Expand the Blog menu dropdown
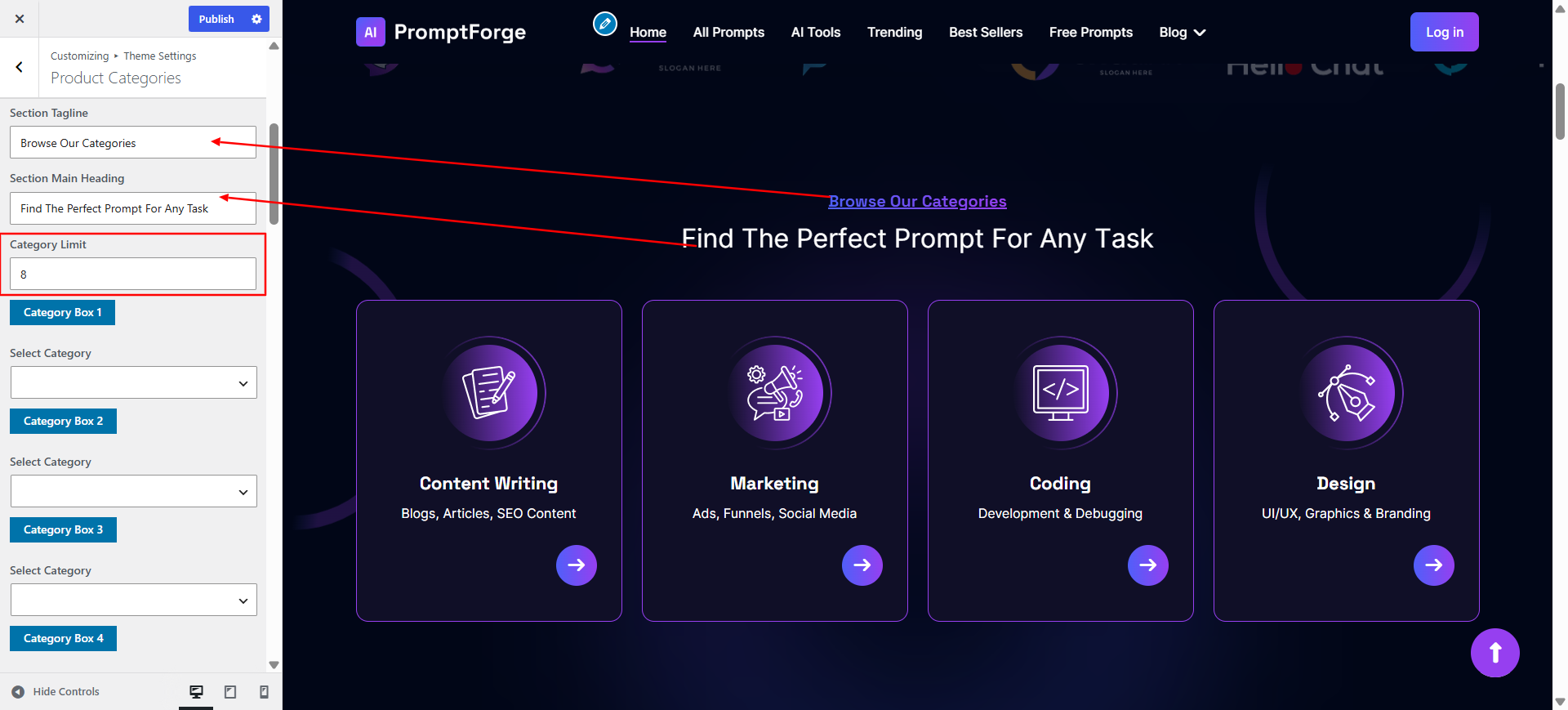The height and width of the screenshot is (710, 1568). tap(1183, 33)
